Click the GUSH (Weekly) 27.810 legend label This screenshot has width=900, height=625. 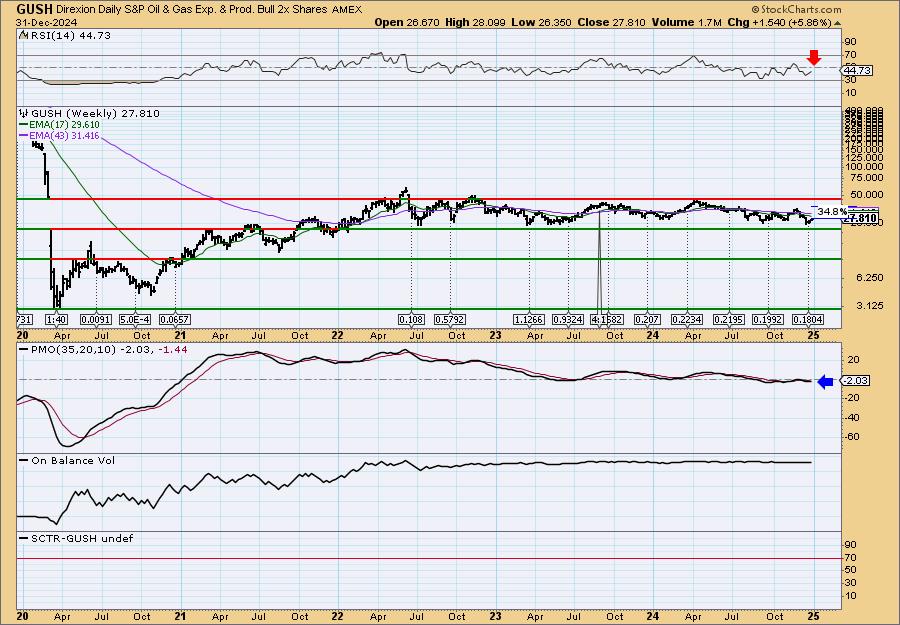[x=95, y=113]
